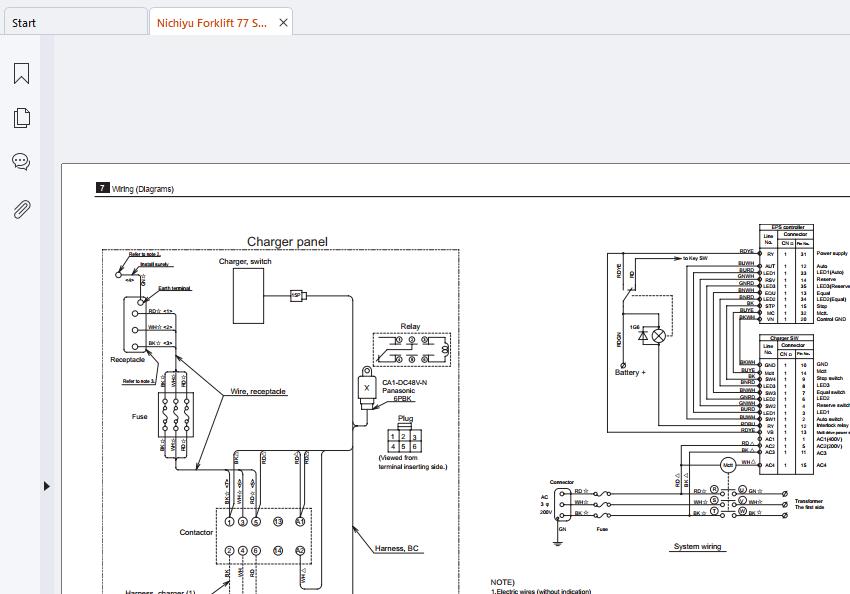Viewport: 850px width, 594px height.
Task: Click the 'Harness, BC' label
Action: click(x=397, y=548)
